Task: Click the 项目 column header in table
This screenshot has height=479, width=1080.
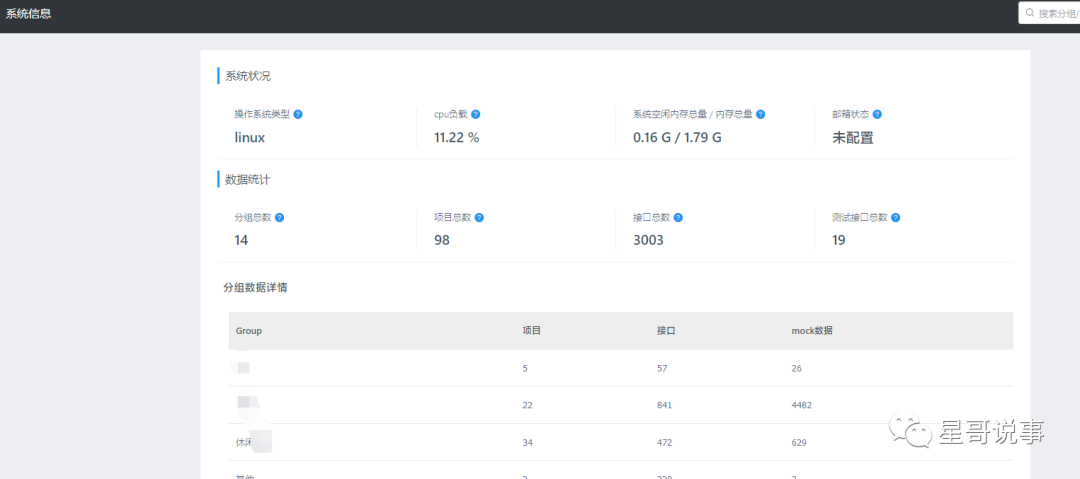Action: pyautogui.click(x=532, y=331)
